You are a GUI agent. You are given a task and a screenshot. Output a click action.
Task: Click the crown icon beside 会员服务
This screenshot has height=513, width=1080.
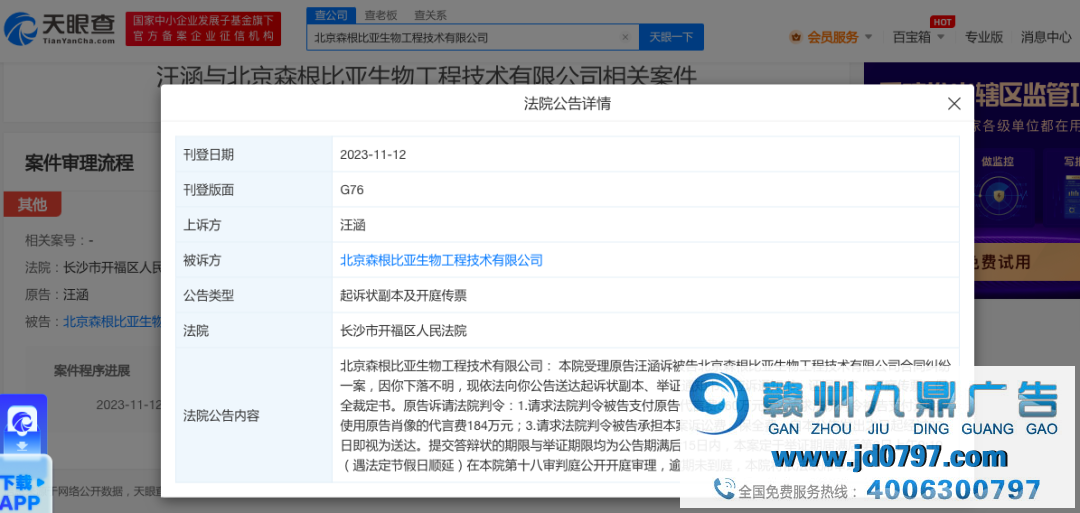coord(797,37)
